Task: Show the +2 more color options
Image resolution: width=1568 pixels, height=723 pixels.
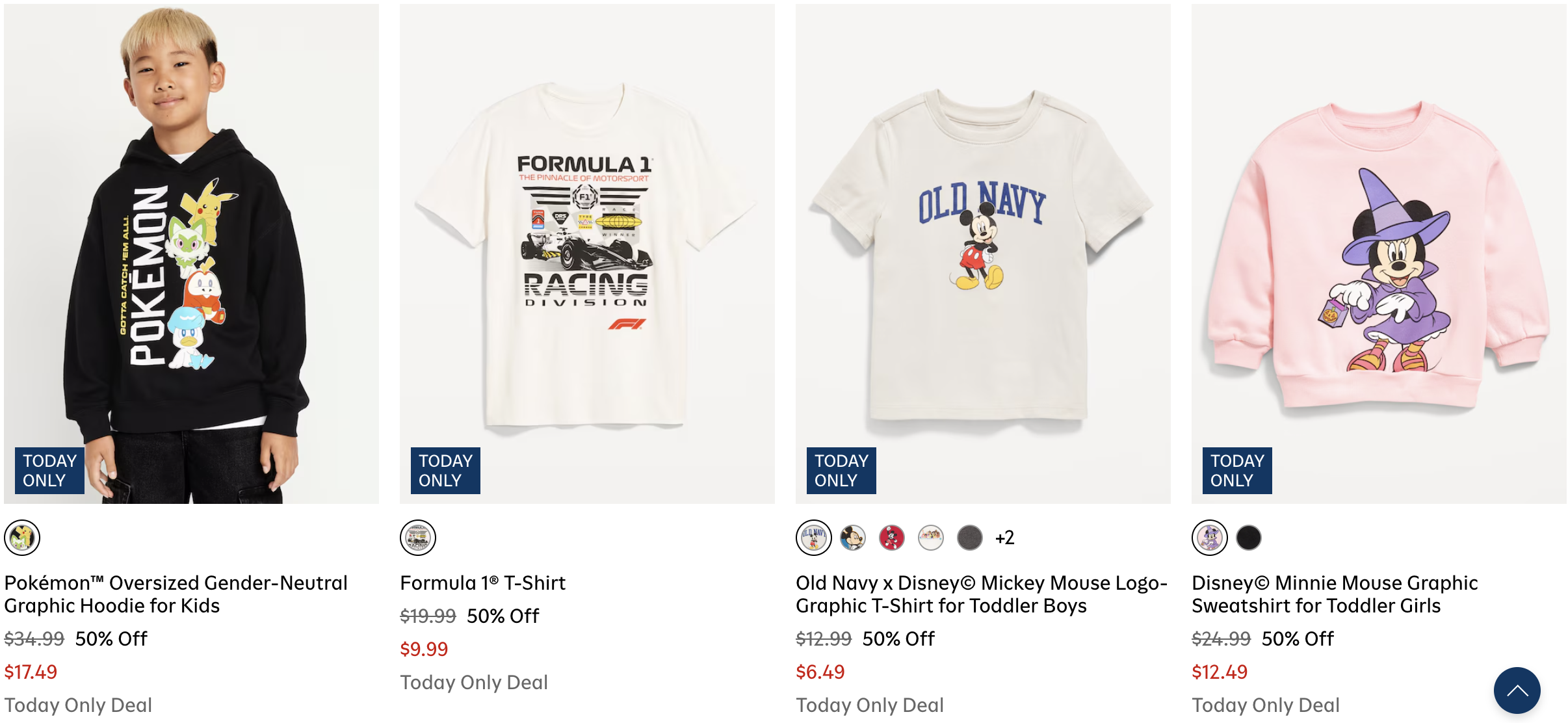Action: click(1005, 538)
